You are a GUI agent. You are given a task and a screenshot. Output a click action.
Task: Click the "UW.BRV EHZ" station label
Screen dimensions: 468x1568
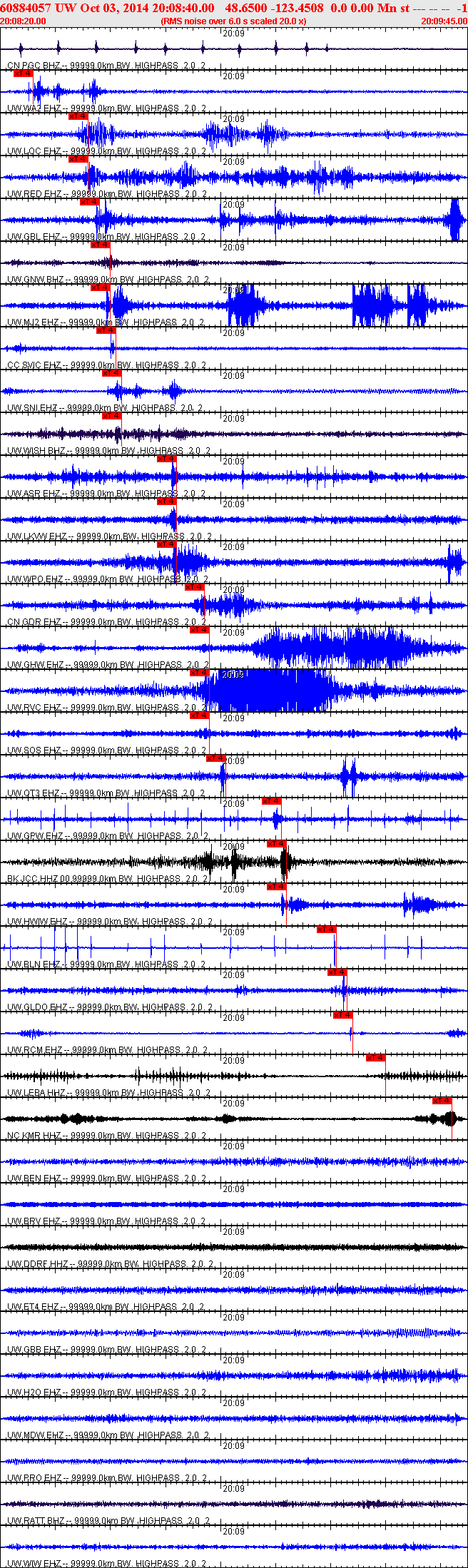(34, 1221)
